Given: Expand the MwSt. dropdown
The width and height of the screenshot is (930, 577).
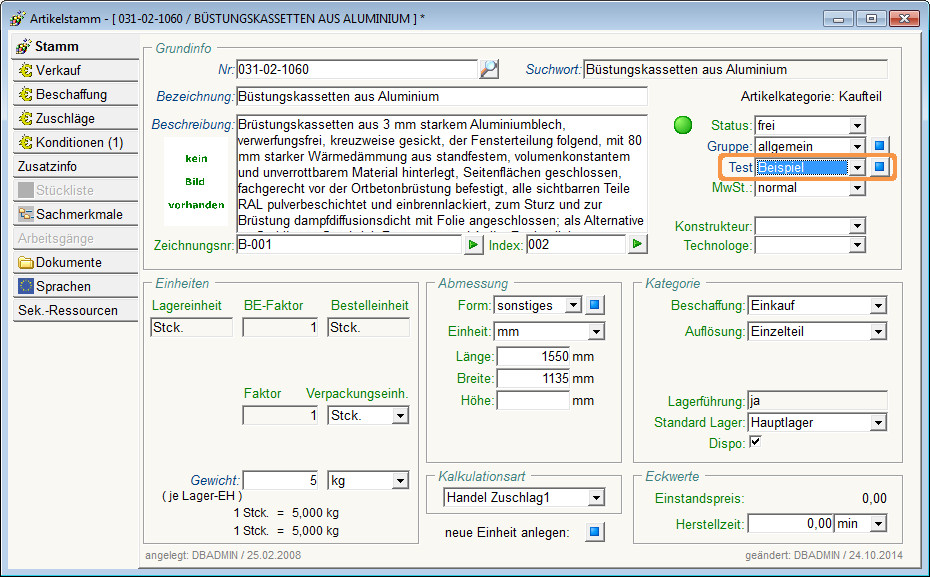Looking at the screenshot, I should pos(857,189).
